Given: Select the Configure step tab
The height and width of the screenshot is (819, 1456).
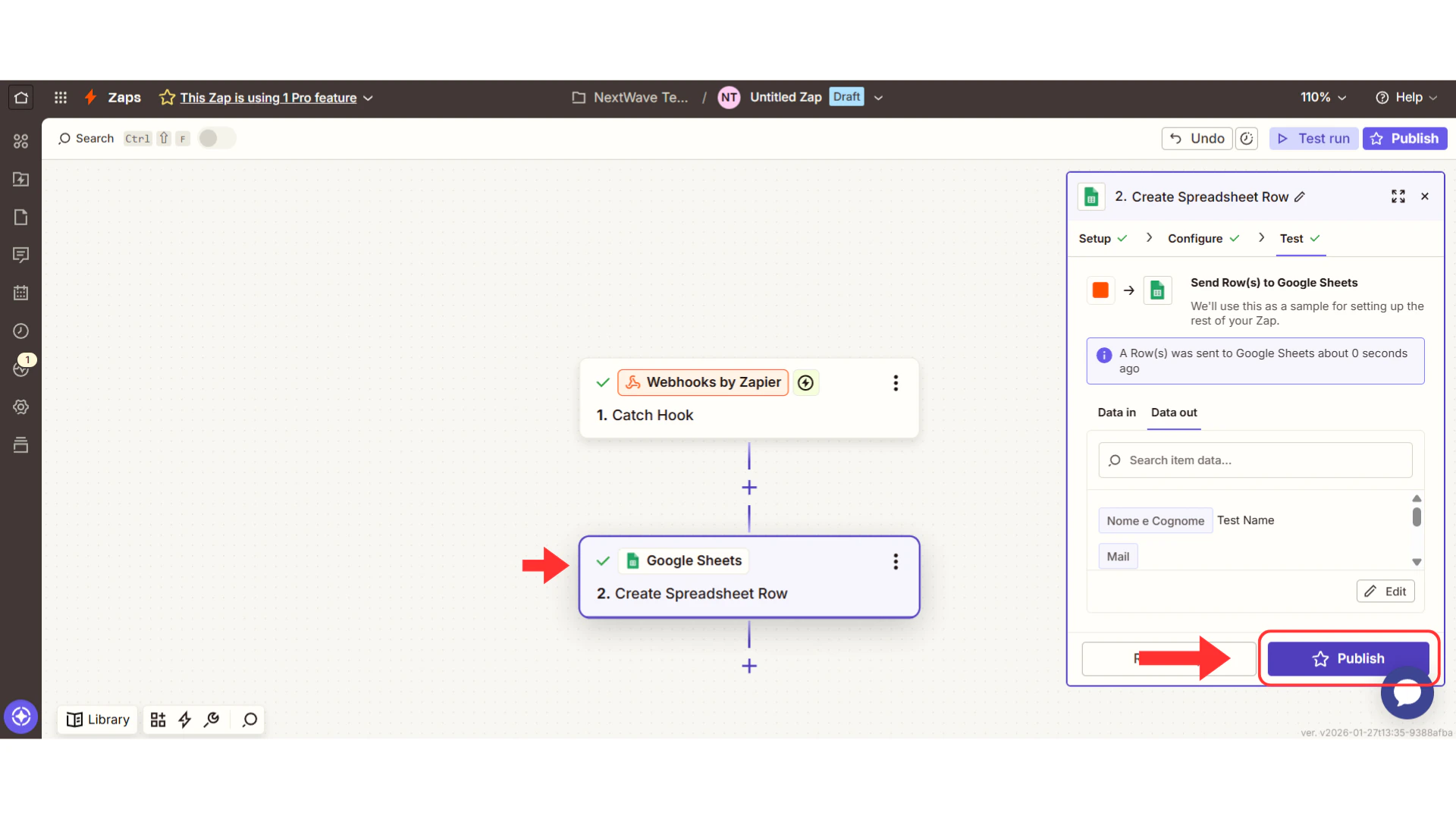Looking at the screenshot, I should click(x=1195, y=238).
